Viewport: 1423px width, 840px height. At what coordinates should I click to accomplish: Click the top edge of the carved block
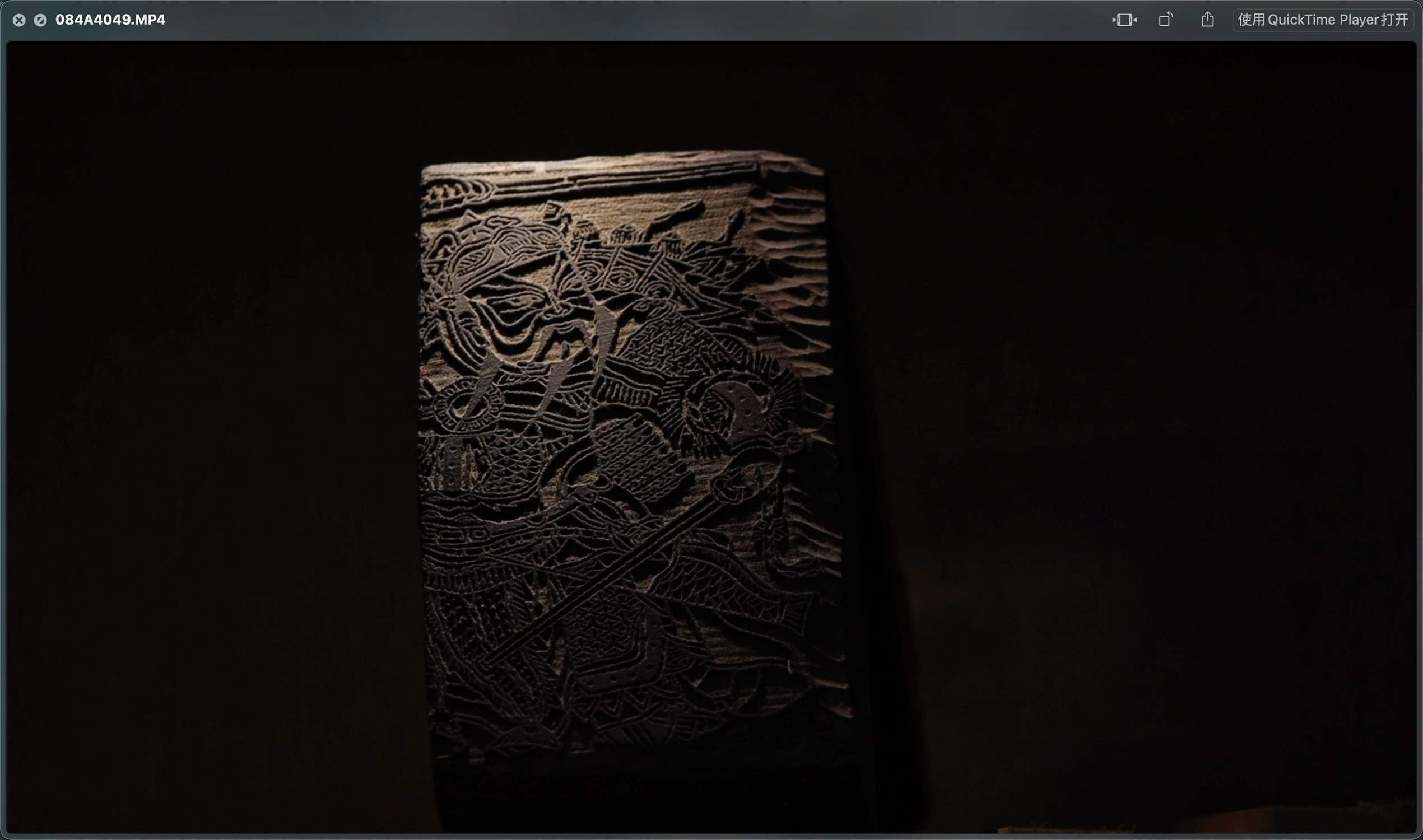point(623,164)
